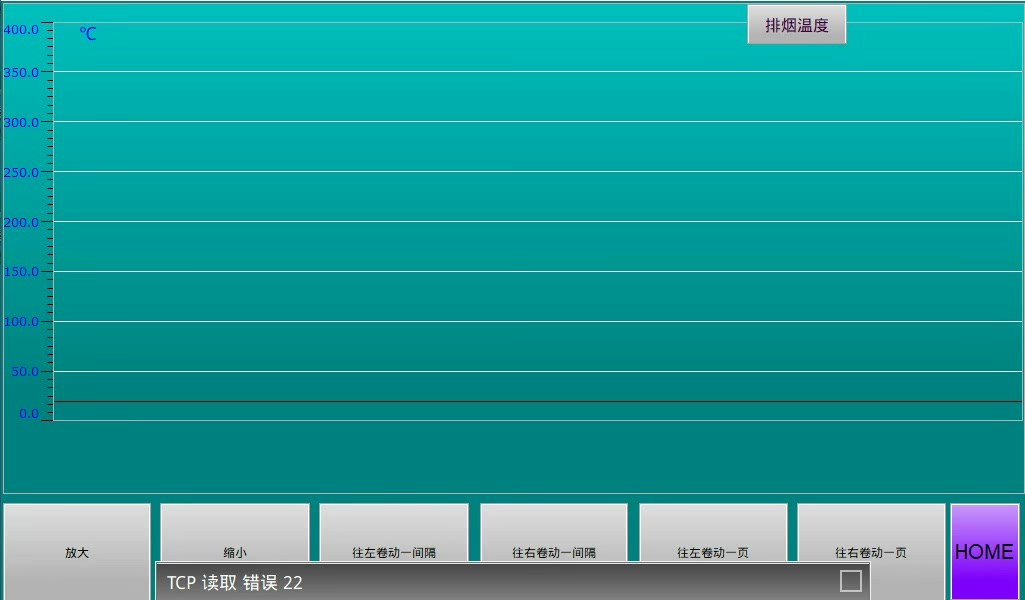Screen dimensions: 1025x600
Task: Select the black temperature trend line
Action: coord(537,401)
